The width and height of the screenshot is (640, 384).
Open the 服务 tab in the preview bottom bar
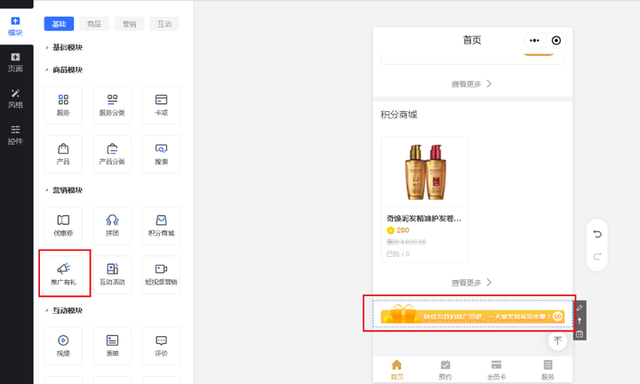(x=548, y=370)
